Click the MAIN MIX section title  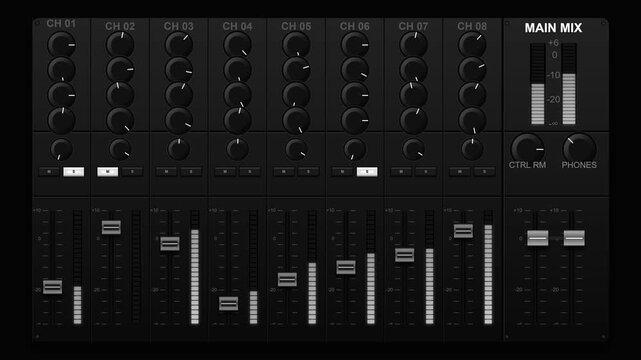(x=553, y=28)
